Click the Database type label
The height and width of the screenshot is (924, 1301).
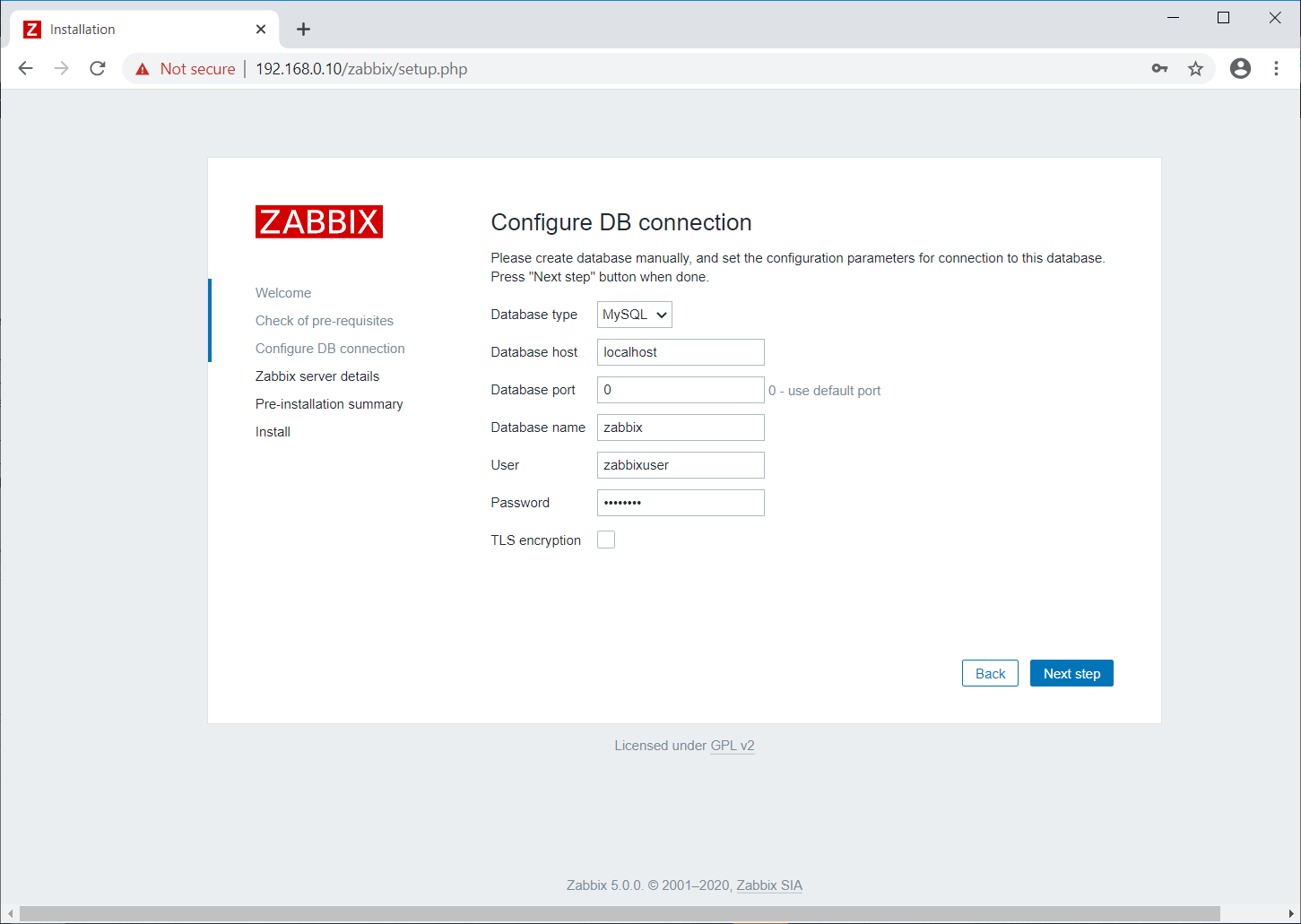click(x=534, y=315)
